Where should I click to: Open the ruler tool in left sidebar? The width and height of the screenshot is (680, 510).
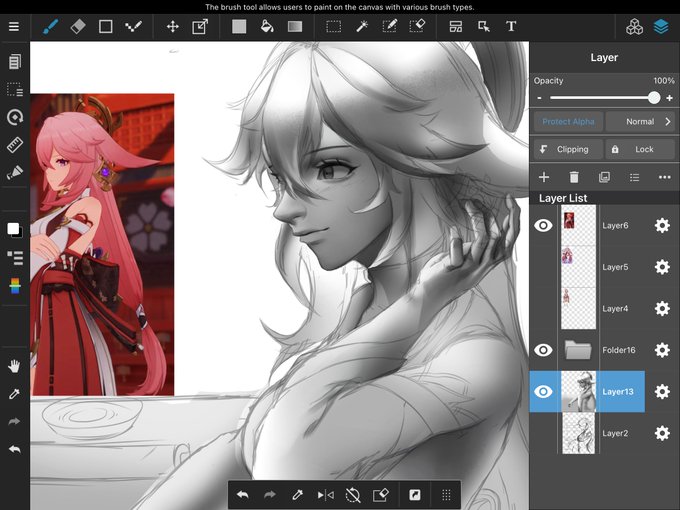[15, 145]
